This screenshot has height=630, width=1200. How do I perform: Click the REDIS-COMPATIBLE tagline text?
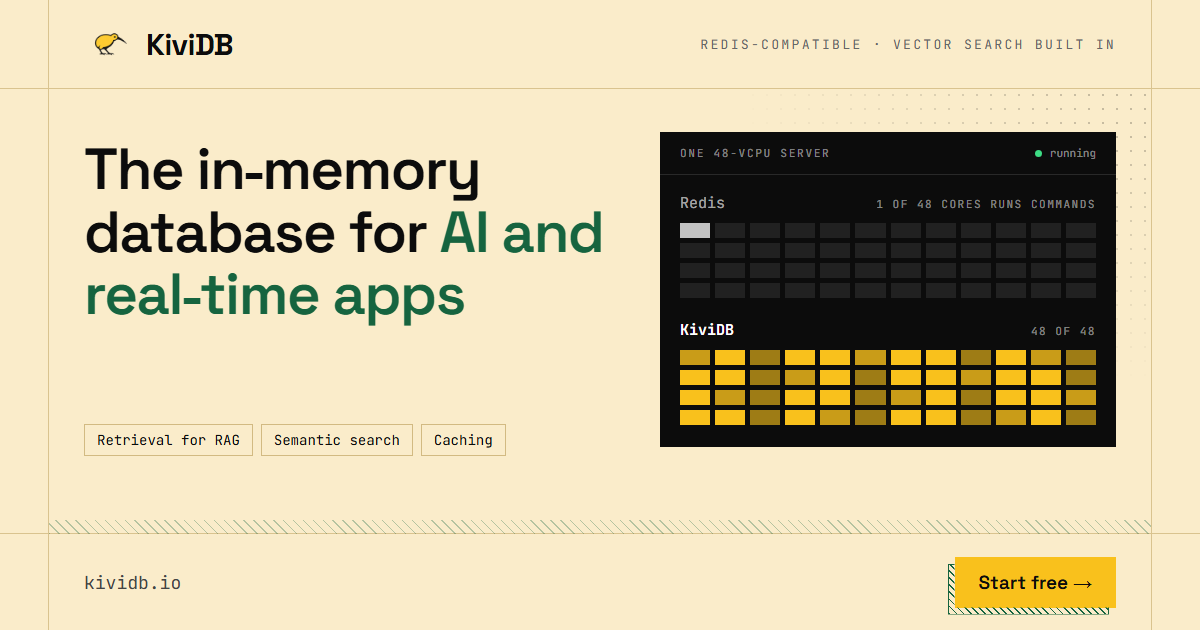click(x=780, y=45)
